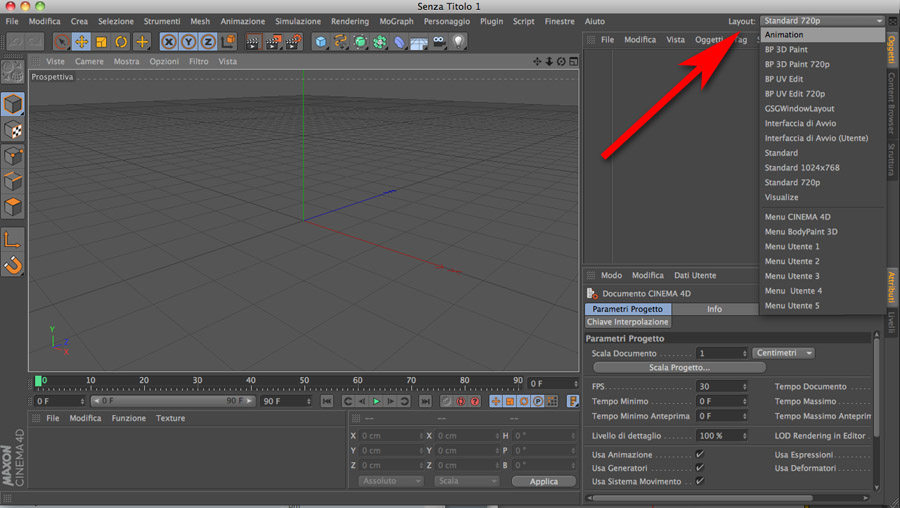This screenshot has height=508, width=900.
Task: Render to Picture Viewer icon
Action: point(273,41)
